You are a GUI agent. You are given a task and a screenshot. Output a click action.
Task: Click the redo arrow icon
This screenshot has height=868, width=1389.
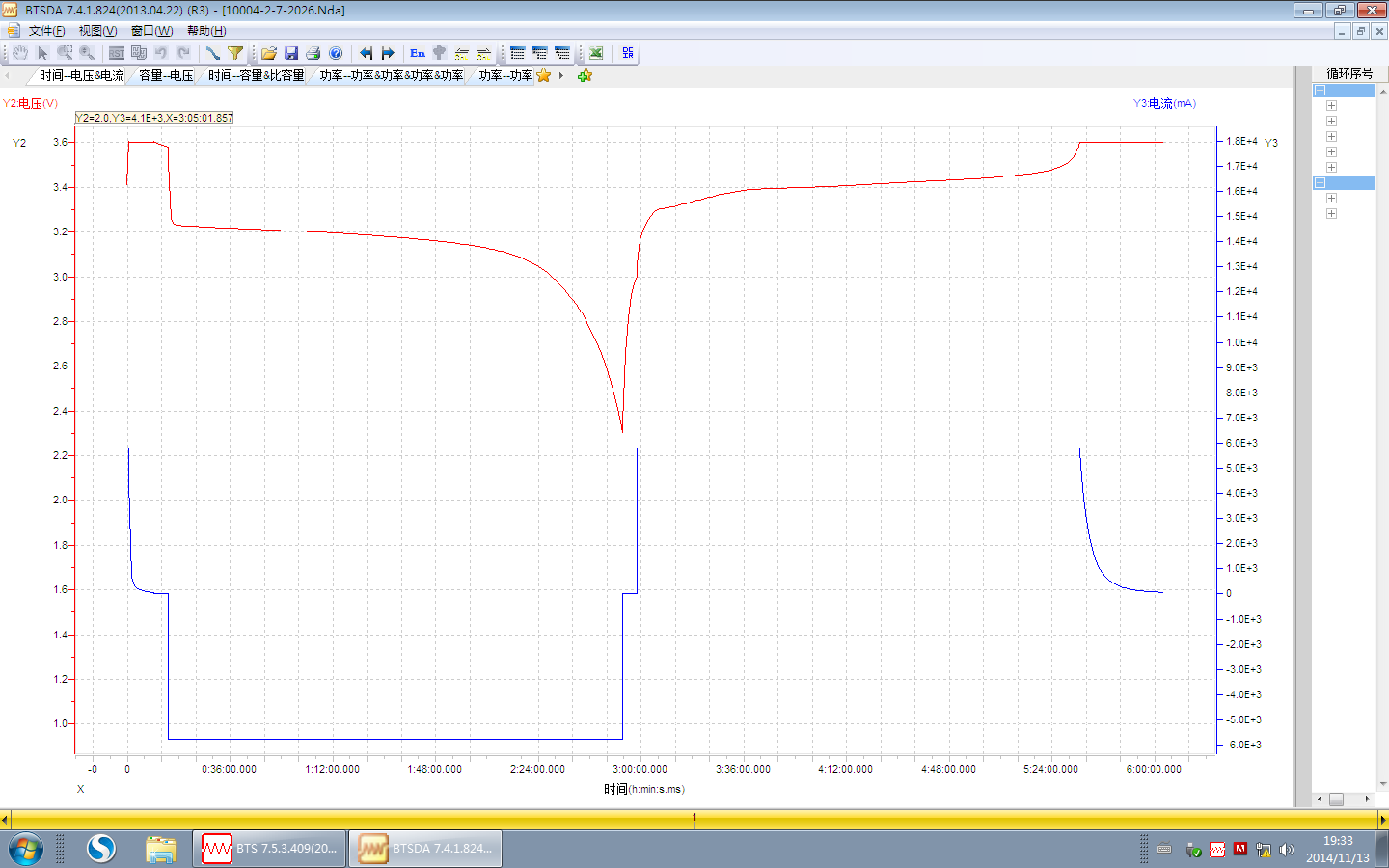point(183,53)
